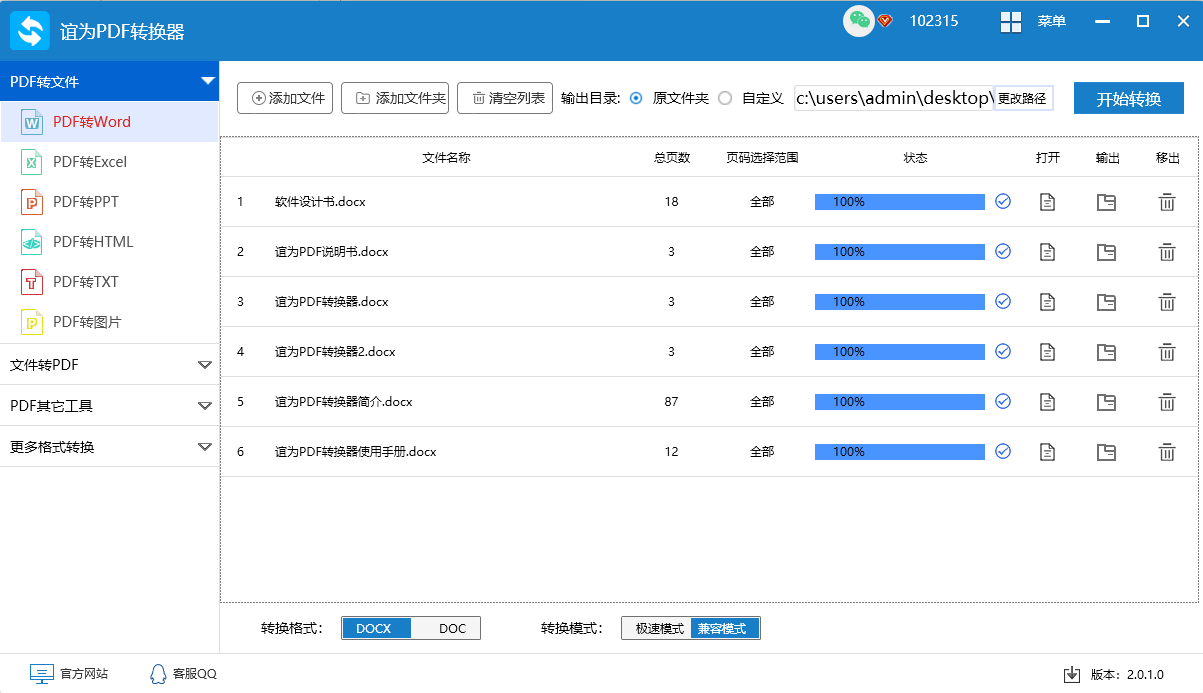Click the version download icon

[x=1071, y=674]
